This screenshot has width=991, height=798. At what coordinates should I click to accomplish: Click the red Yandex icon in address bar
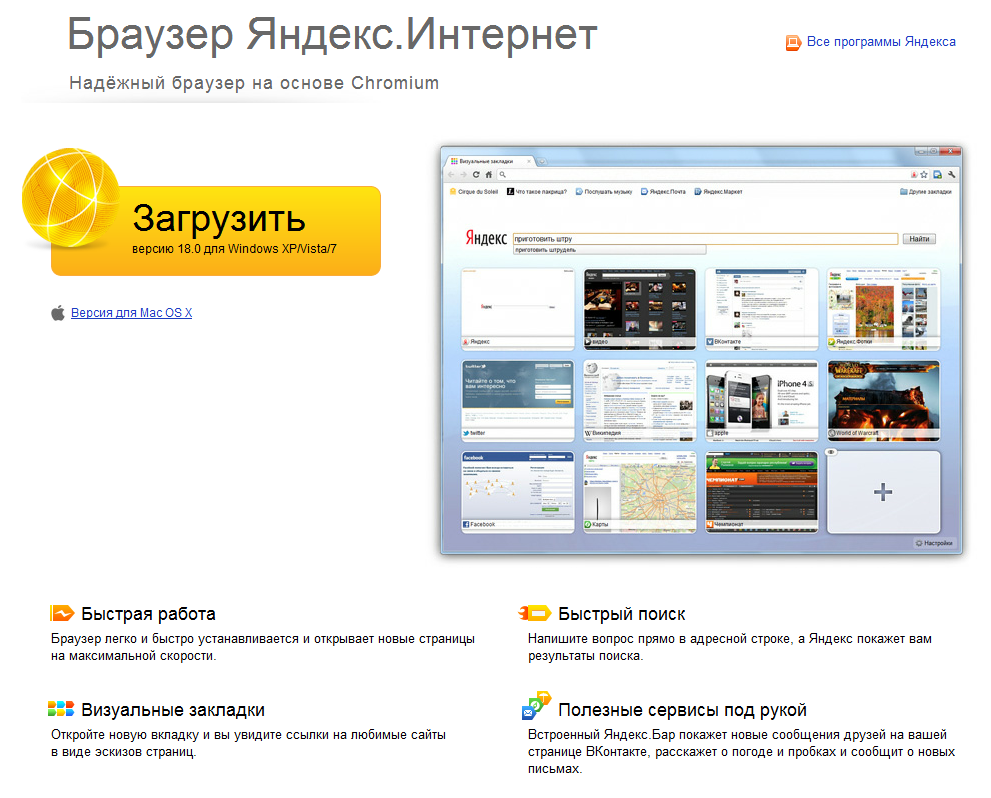[914, 174]
